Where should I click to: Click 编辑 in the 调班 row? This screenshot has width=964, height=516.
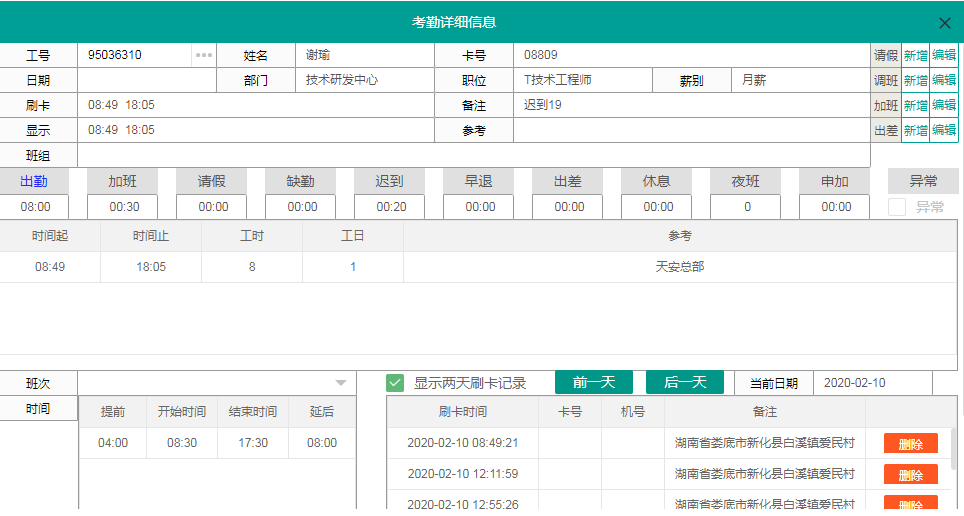click(x=944, y=81)
